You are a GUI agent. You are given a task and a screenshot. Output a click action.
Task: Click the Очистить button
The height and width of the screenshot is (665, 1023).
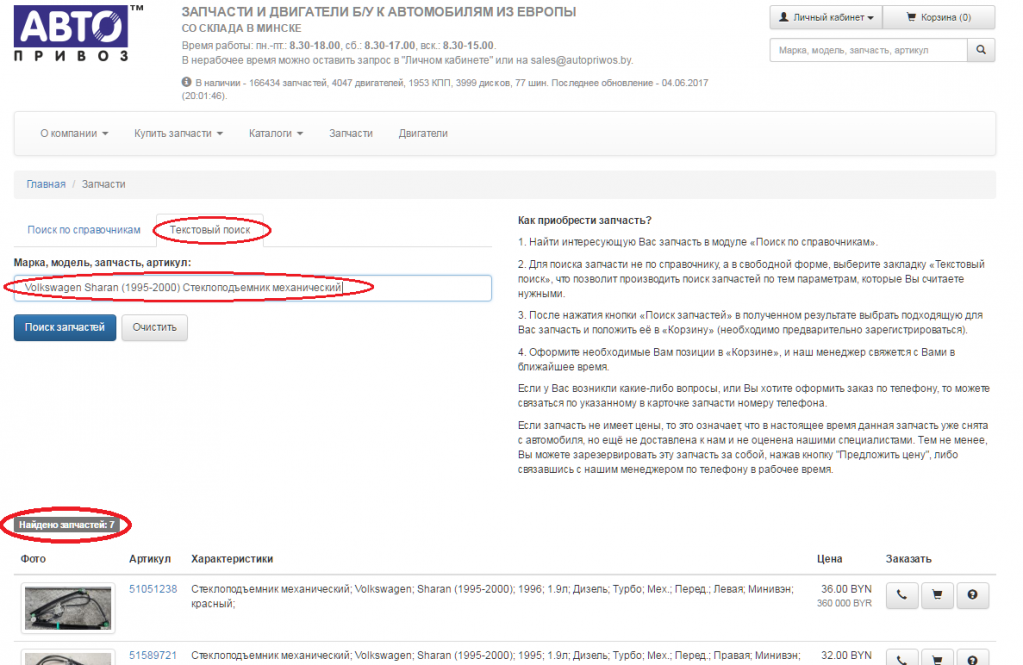[154, 327]
